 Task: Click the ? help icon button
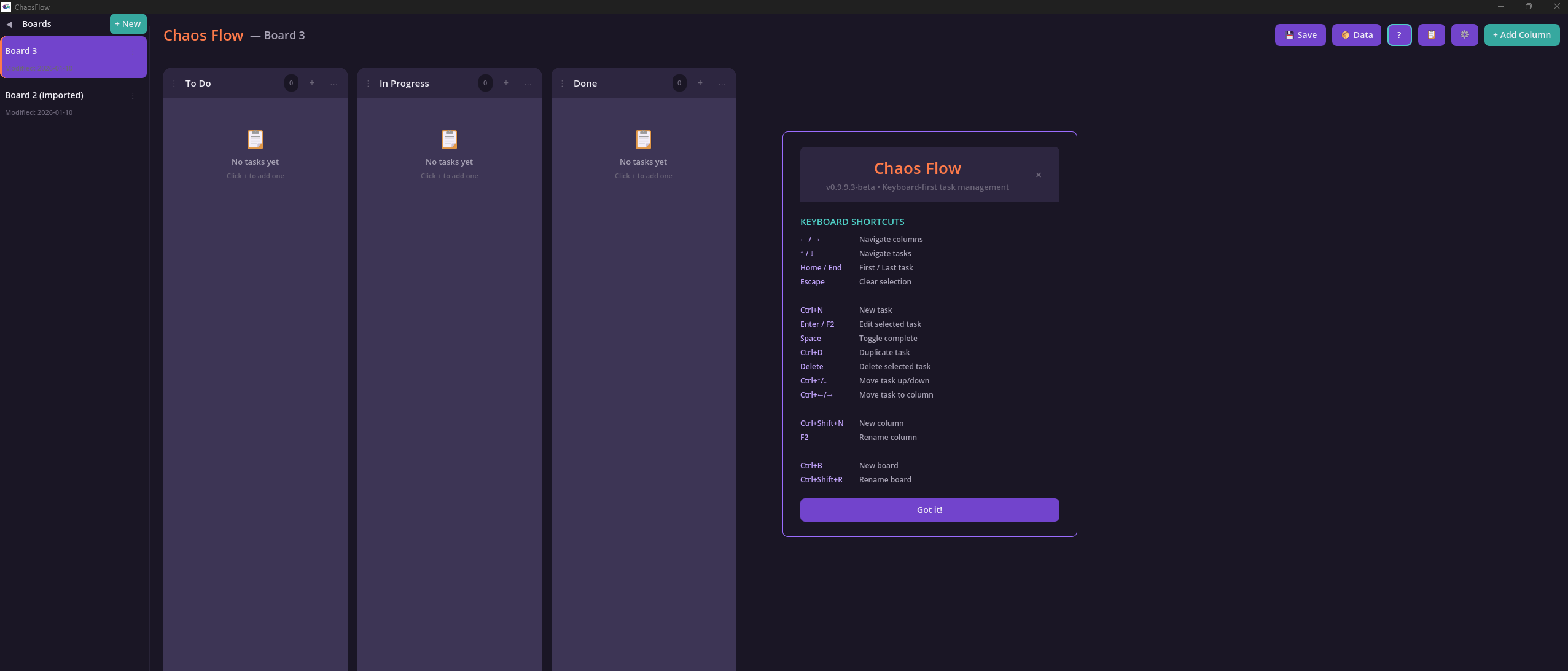(x=1399, y=35)
